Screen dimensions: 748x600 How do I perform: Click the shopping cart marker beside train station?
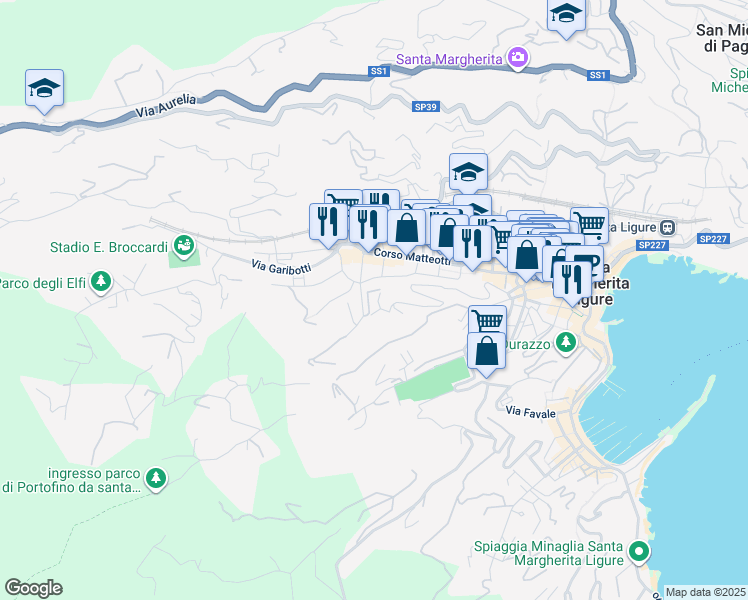pos(589,223)
